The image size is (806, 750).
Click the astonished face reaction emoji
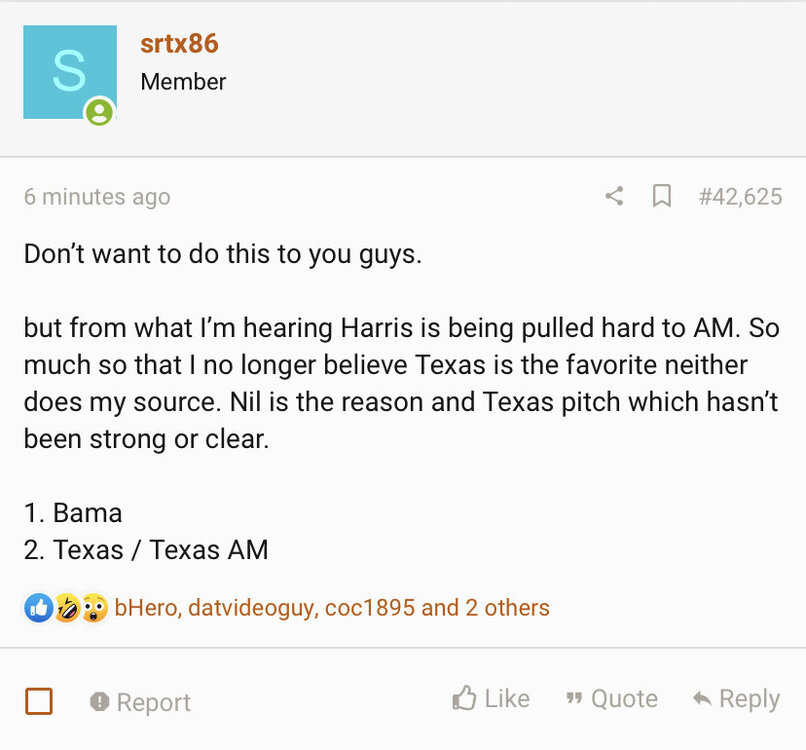(x=94, y=607)
